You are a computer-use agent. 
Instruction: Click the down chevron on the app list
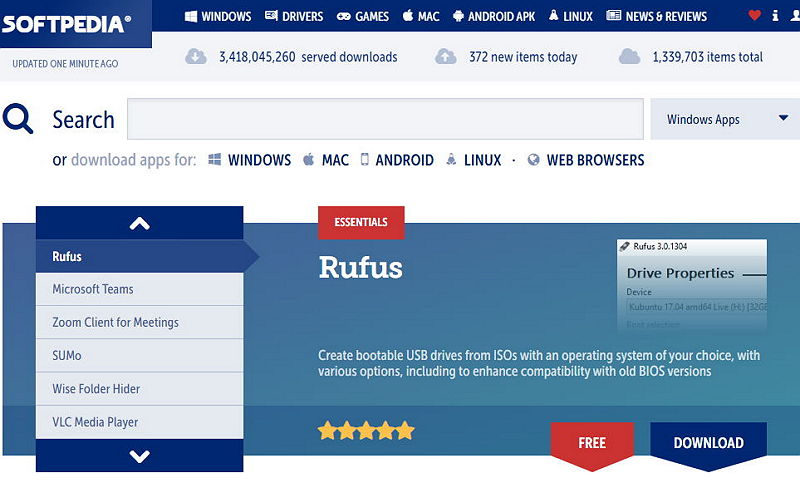[x=139, y=456]
